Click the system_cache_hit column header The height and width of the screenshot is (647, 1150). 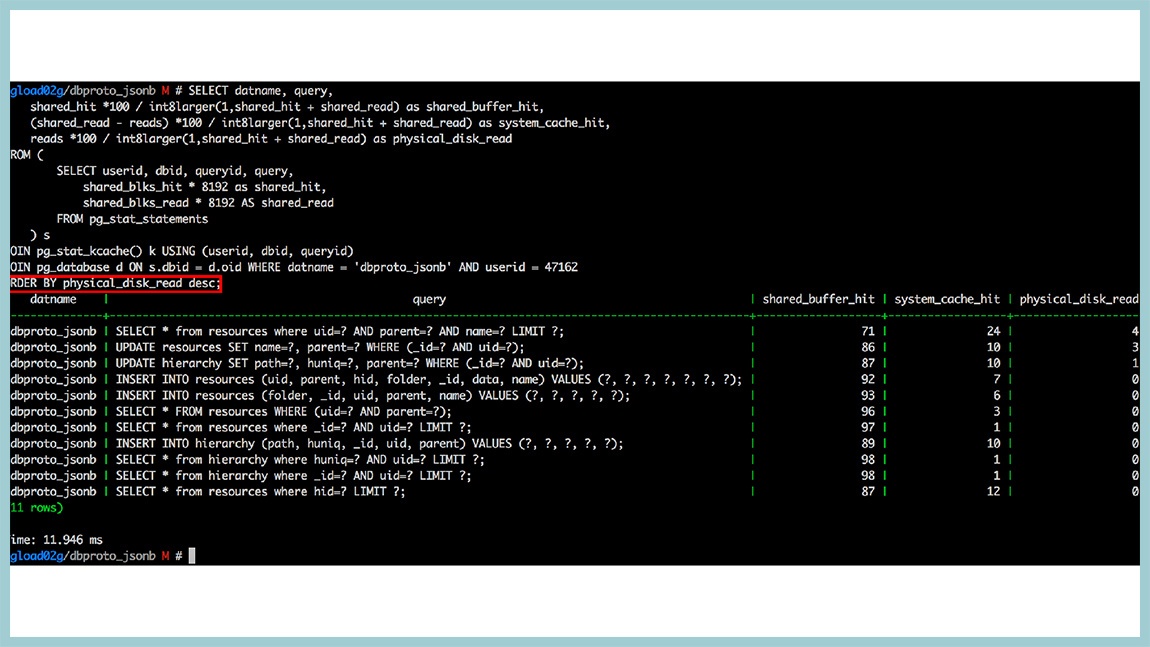click(x=947, y=299)
